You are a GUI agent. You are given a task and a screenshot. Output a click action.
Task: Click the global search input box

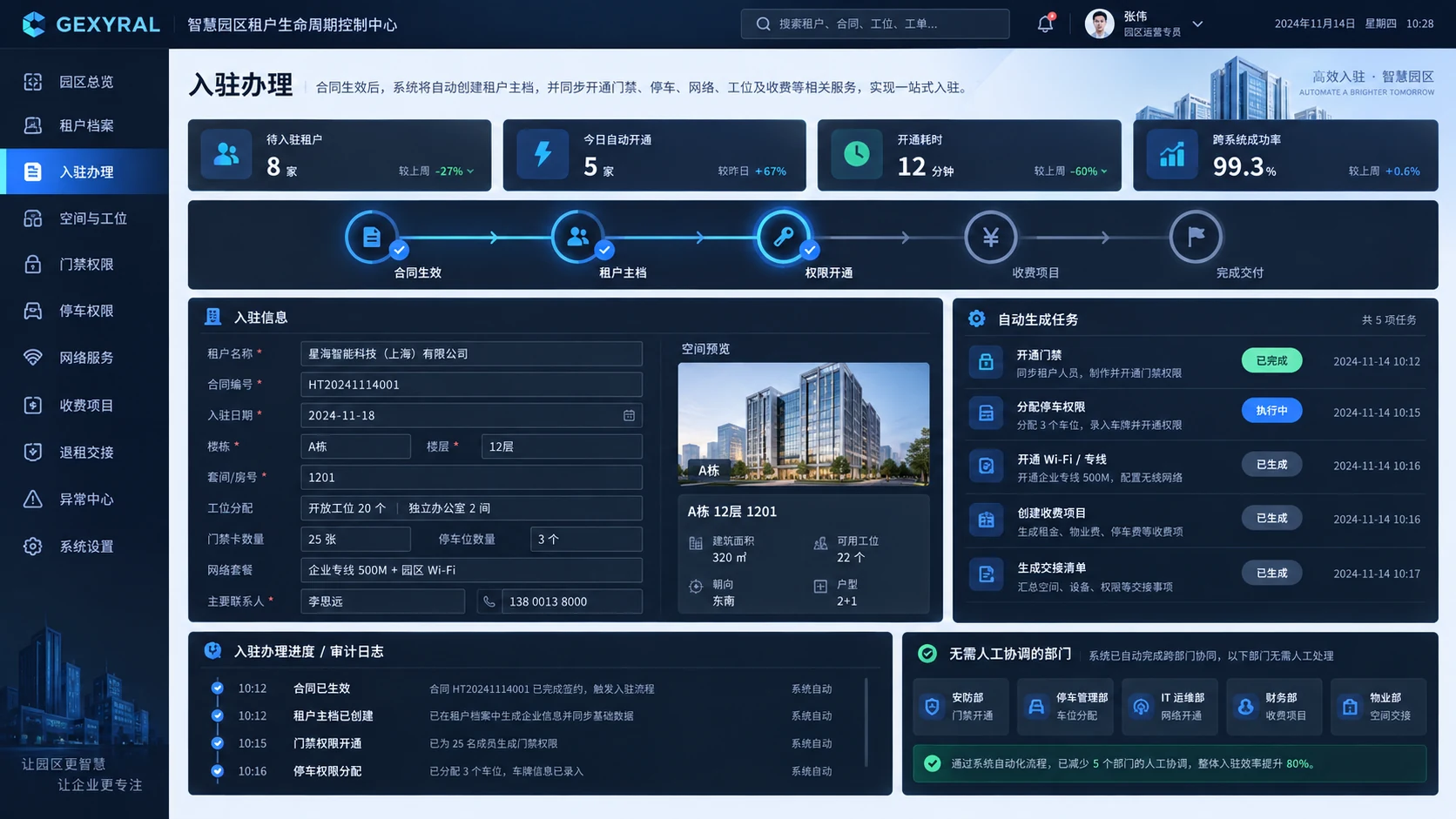pyautogui.click(x=875, y=23)
